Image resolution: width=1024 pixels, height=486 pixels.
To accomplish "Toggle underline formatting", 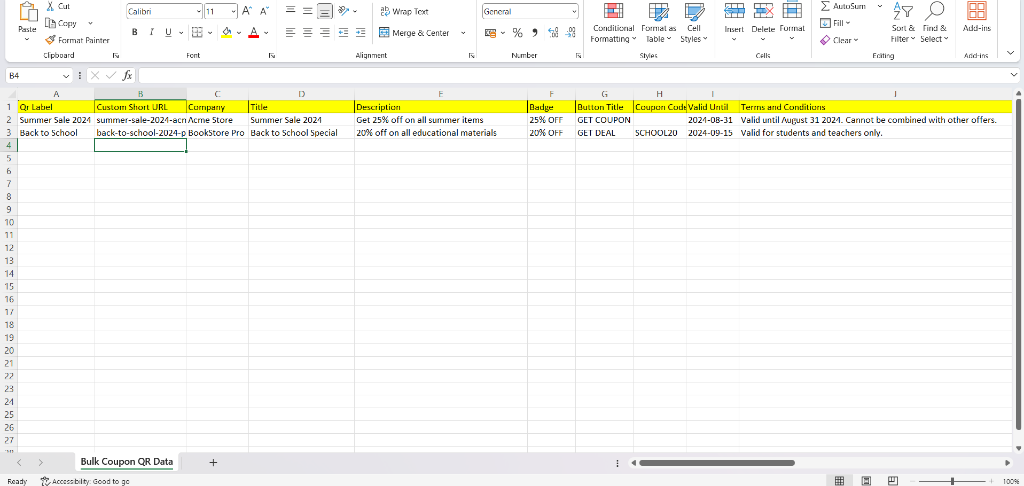I will coord(168,32).
